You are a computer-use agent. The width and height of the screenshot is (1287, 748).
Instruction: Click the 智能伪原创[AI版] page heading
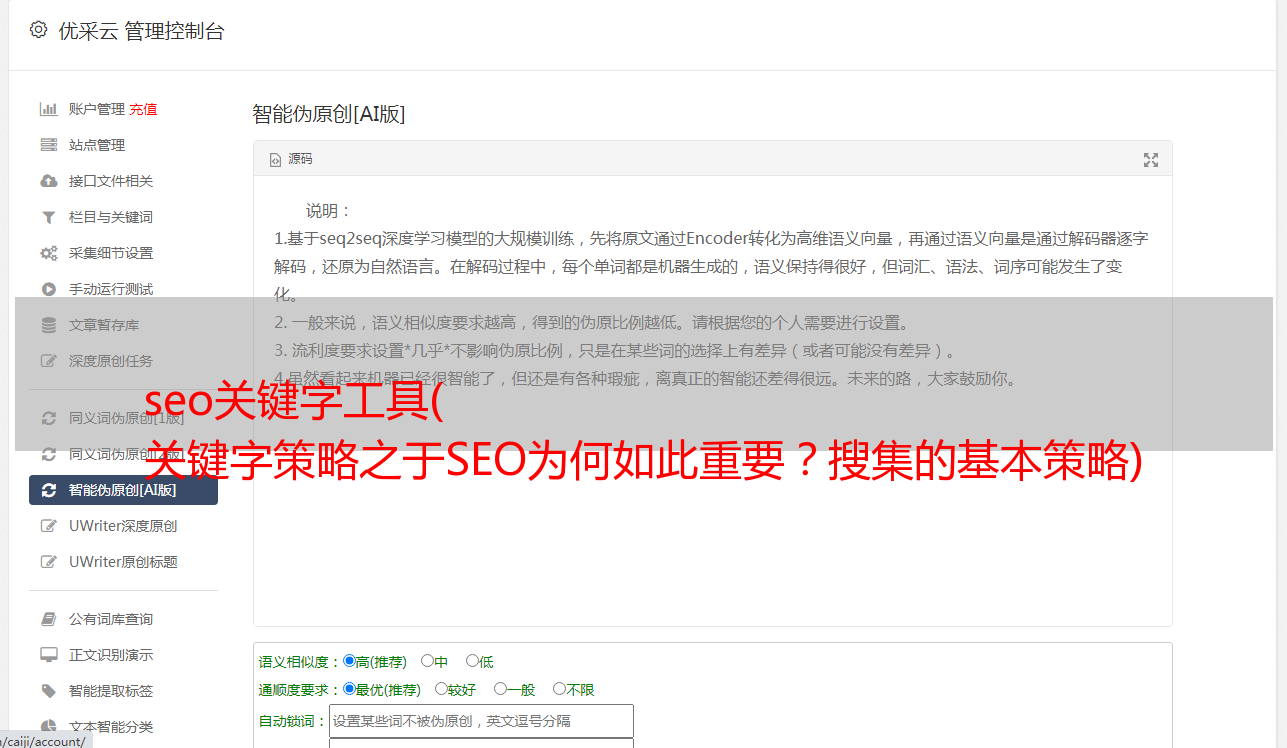(328, 114)
